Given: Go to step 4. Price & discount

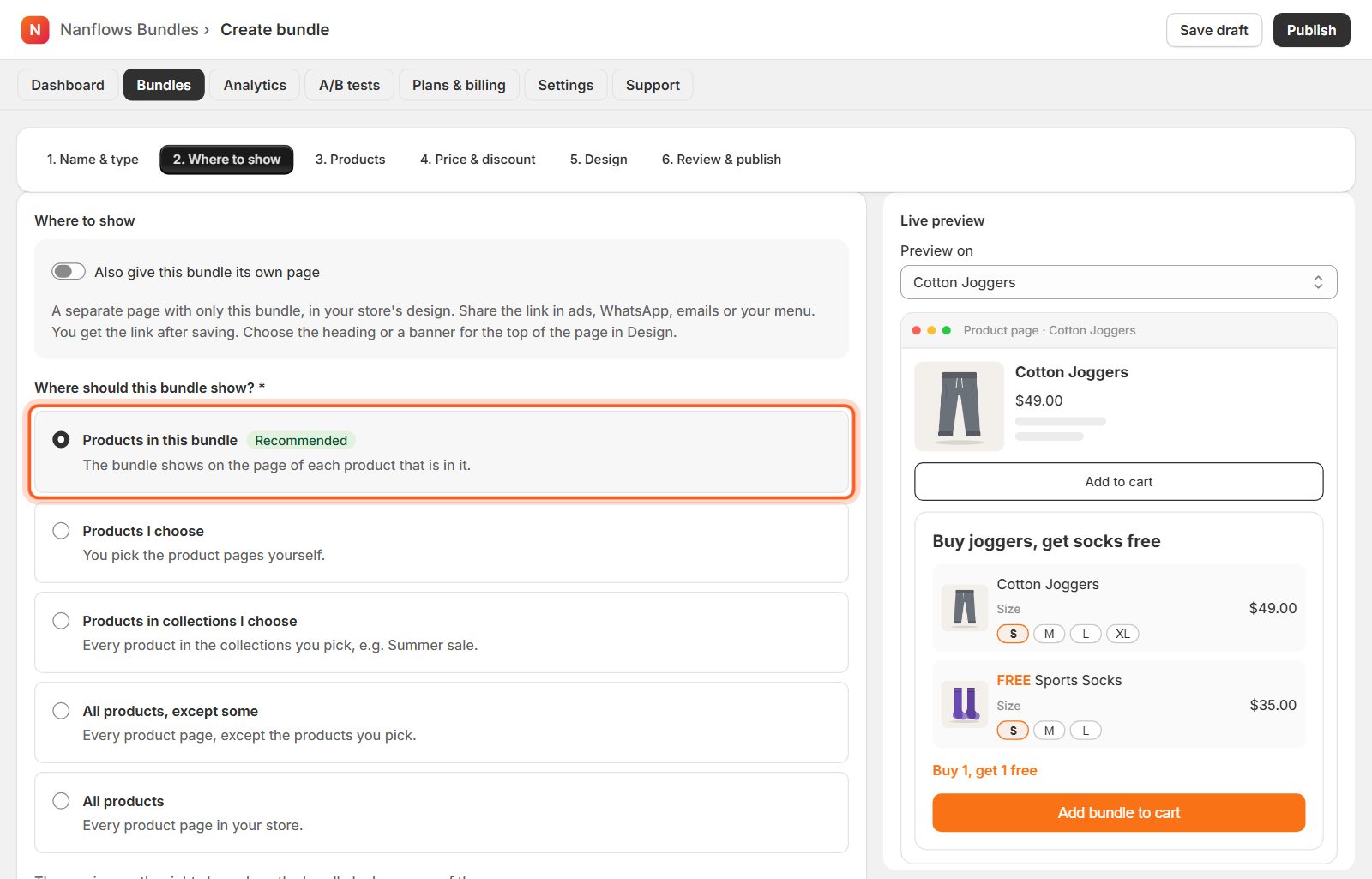Looking at the screenshot, I should pos(478,160).
